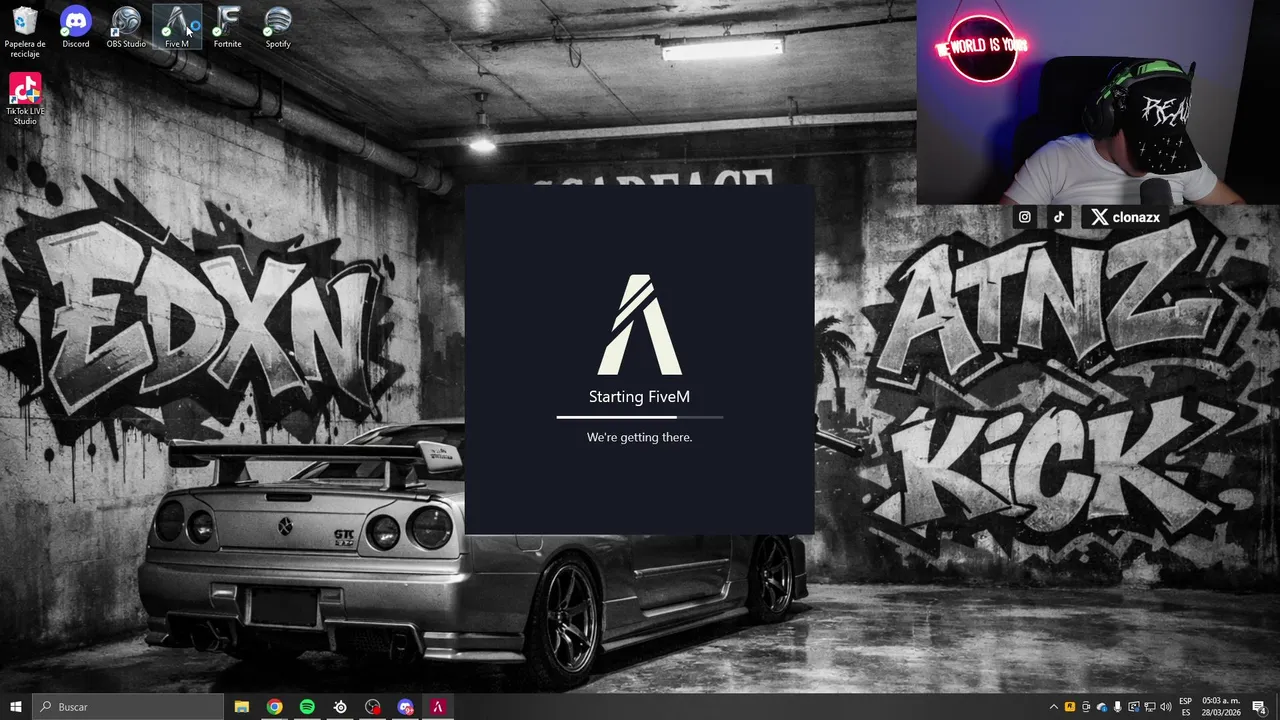Open the Papelera de reciclaje desktop icon
The image size is (1280, 720).
pos(25,32)
